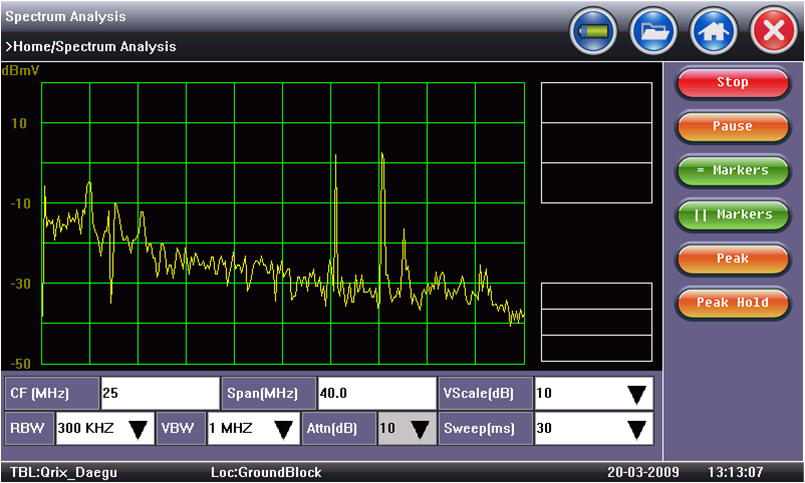805x483 pixels.
Task: Select the Sweep(ms) label
Action: pyautogui.click(x=485, y=429)
